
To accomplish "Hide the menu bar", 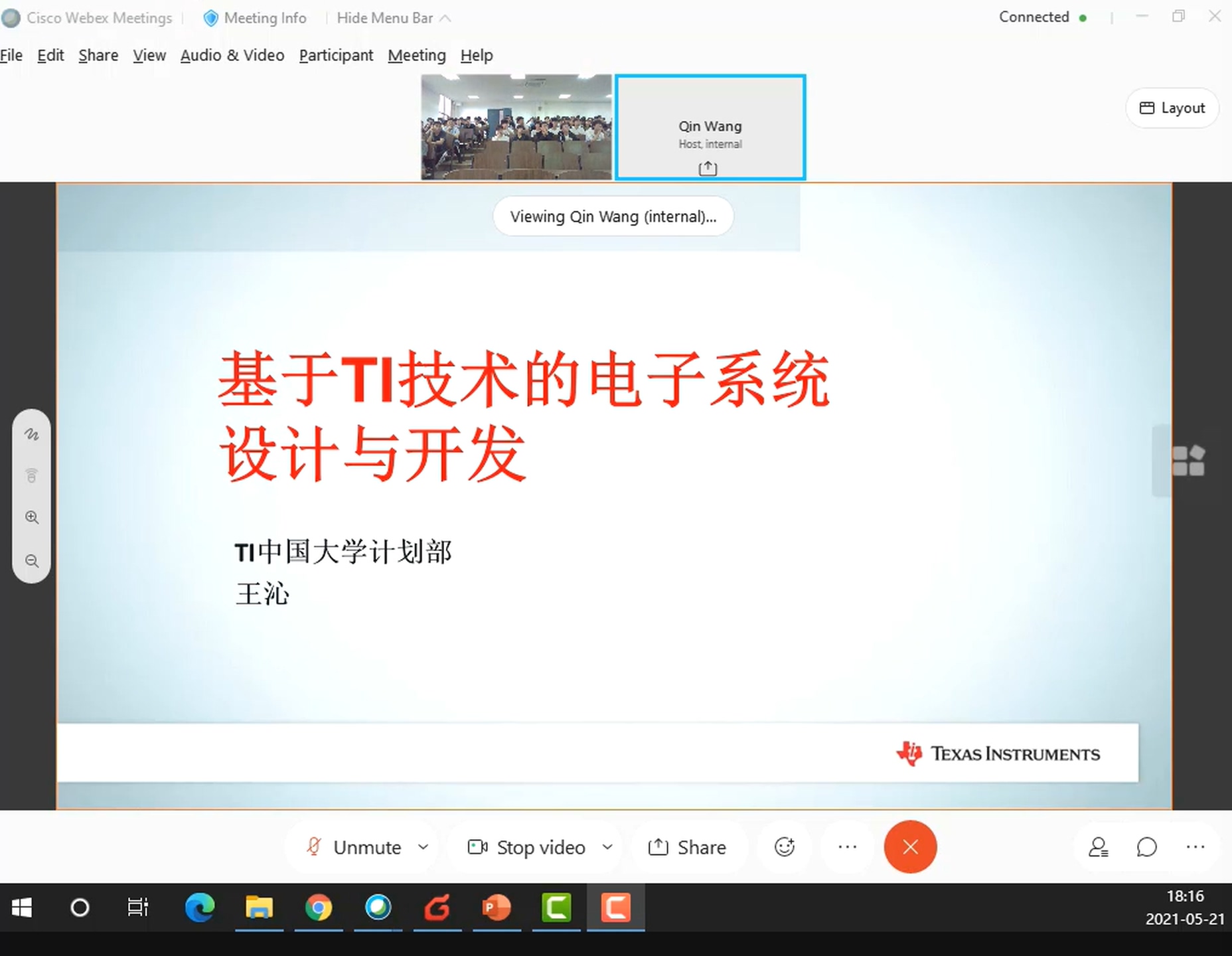I will 393,18.
